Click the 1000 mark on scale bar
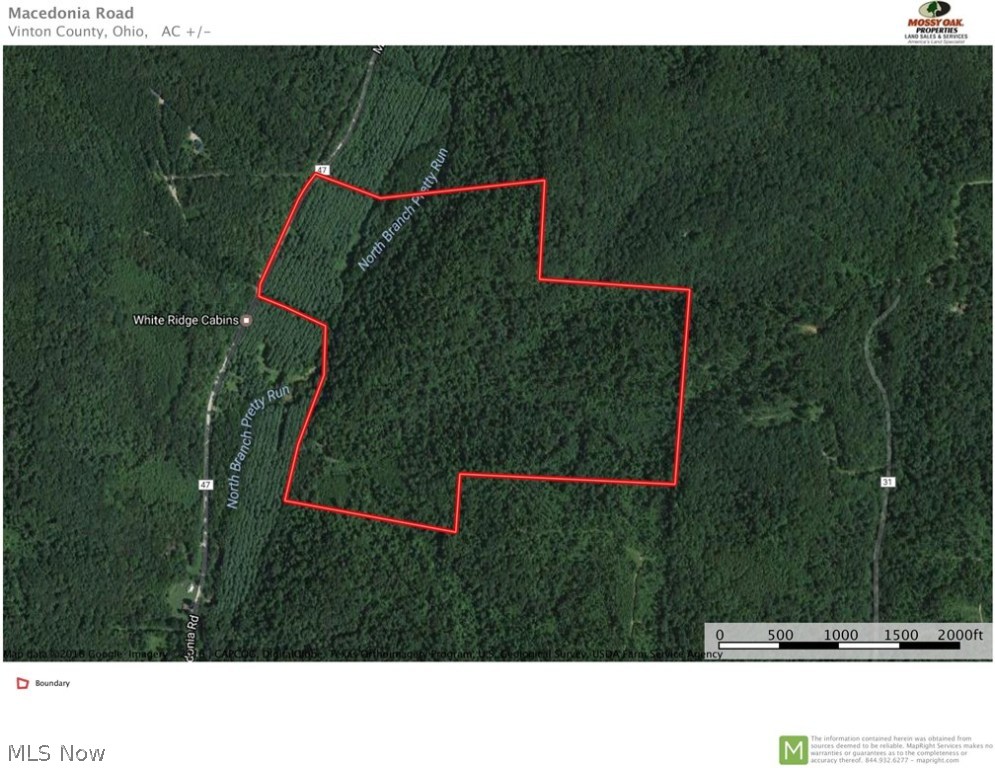The height and width of the screenshot is (768, 995). tap(841, 635)
